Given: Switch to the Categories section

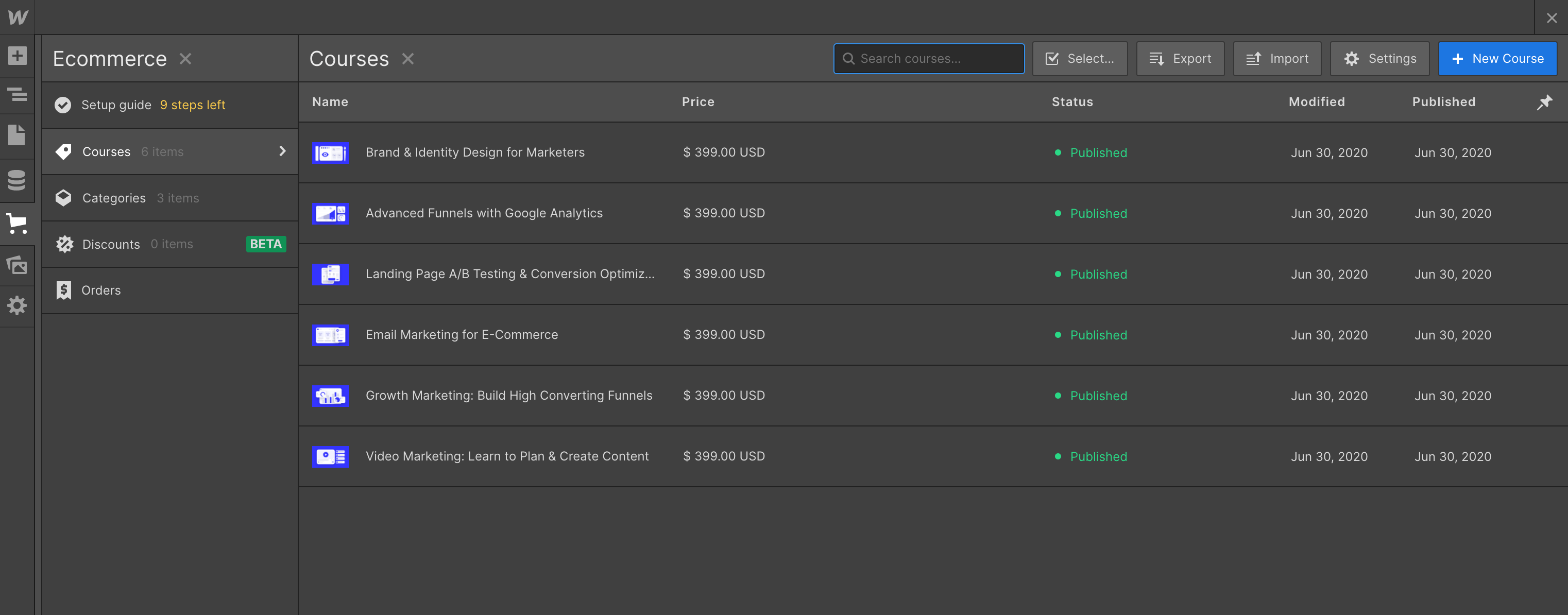Looking at the screenshot, I should [114, 198].
